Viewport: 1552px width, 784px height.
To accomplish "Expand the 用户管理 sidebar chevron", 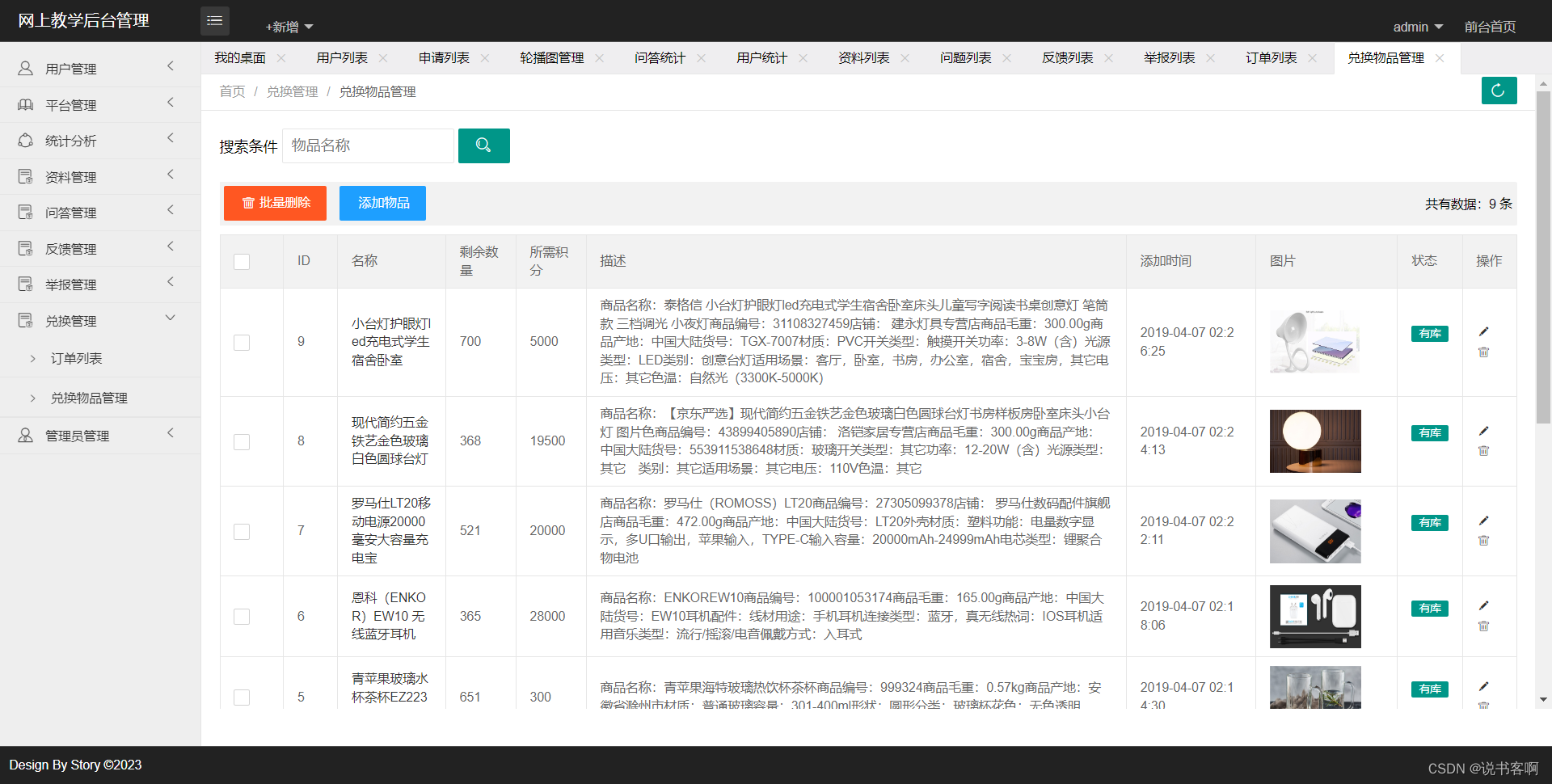I will tap(171, 66).
